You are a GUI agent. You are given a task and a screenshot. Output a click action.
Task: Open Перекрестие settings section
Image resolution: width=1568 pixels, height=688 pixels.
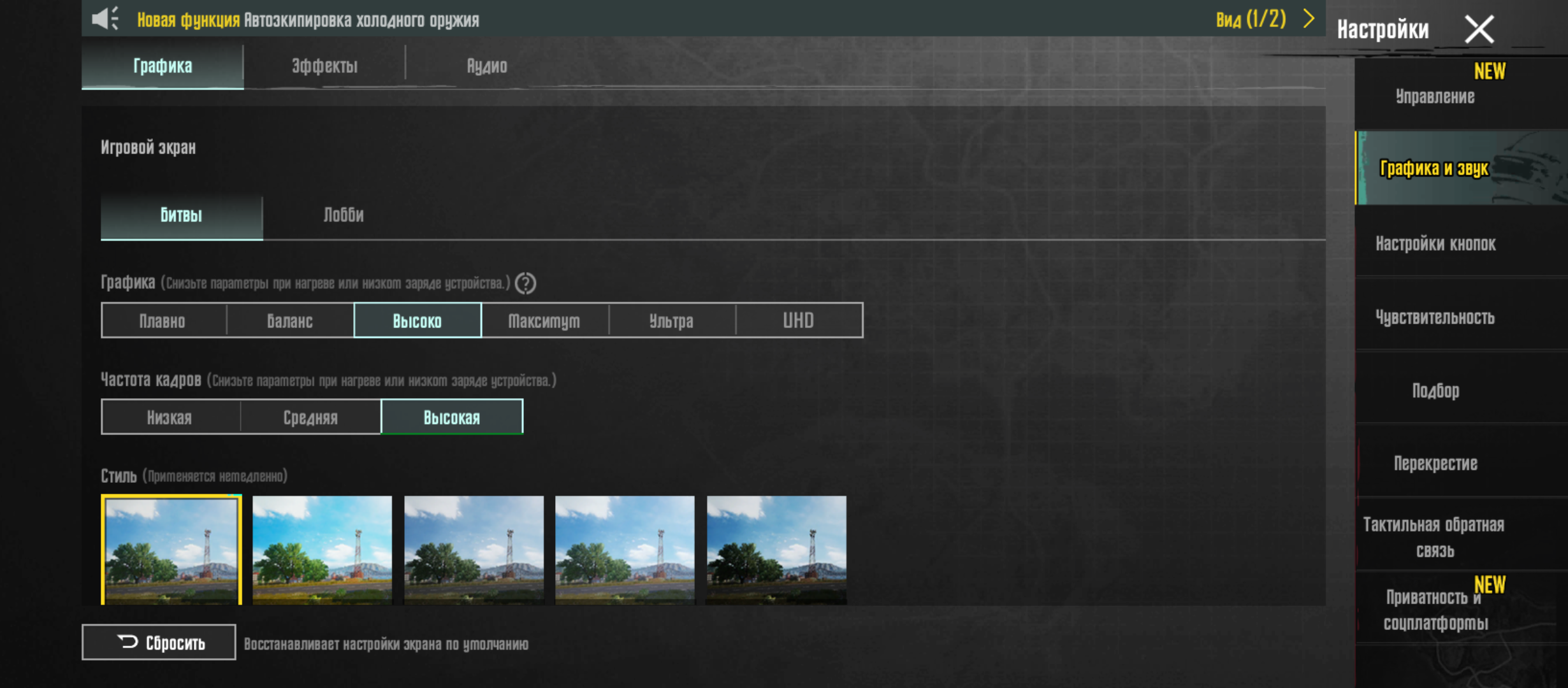coord(1435,464)
